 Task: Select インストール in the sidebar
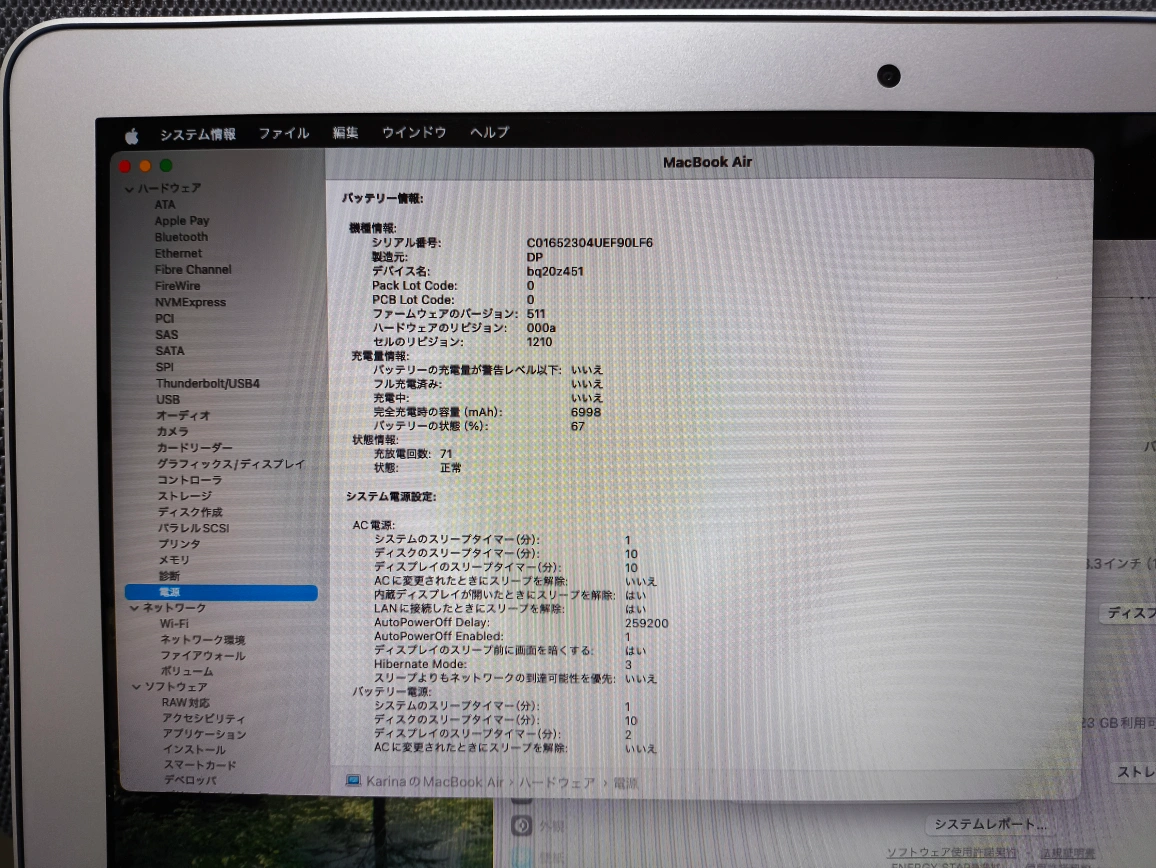[195, 750]
